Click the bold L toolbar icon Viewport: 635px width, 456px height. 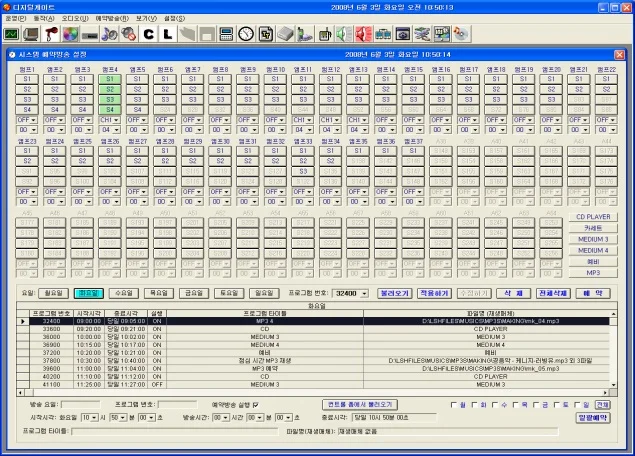pos(168,34)
